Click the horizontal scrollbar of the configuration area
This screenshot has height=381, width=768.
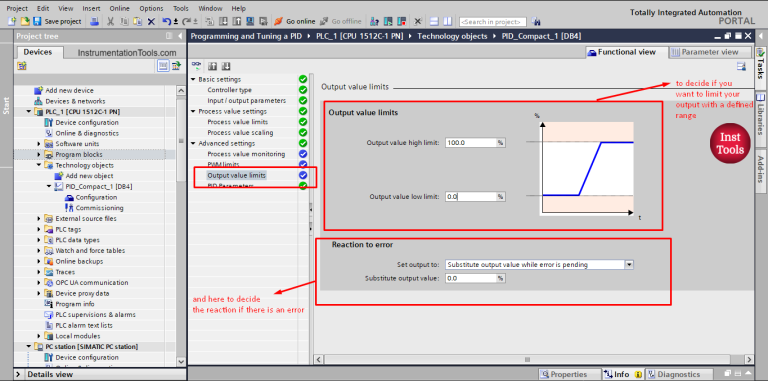point(527,359)
